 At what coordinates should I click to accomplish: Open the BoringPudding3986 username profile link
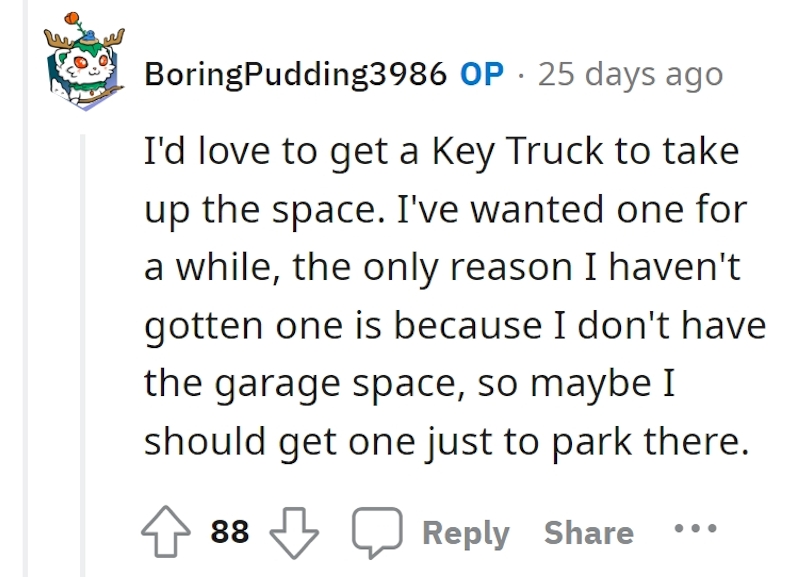[295, 74]
